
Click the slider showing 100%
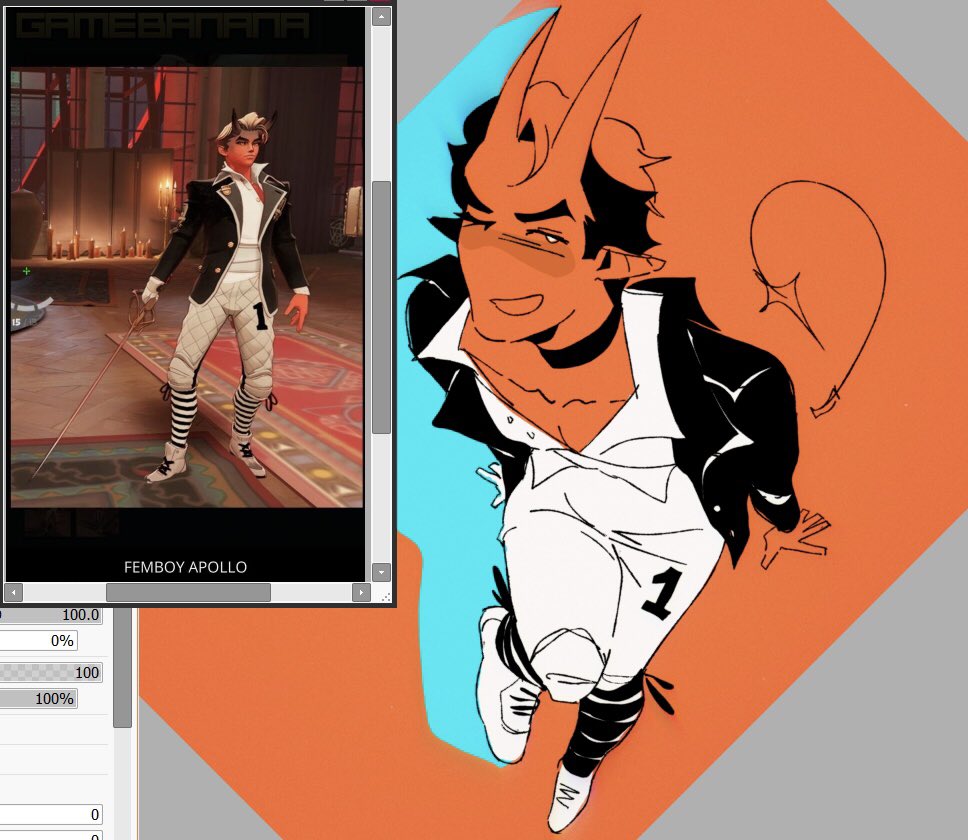coord(38,699)
